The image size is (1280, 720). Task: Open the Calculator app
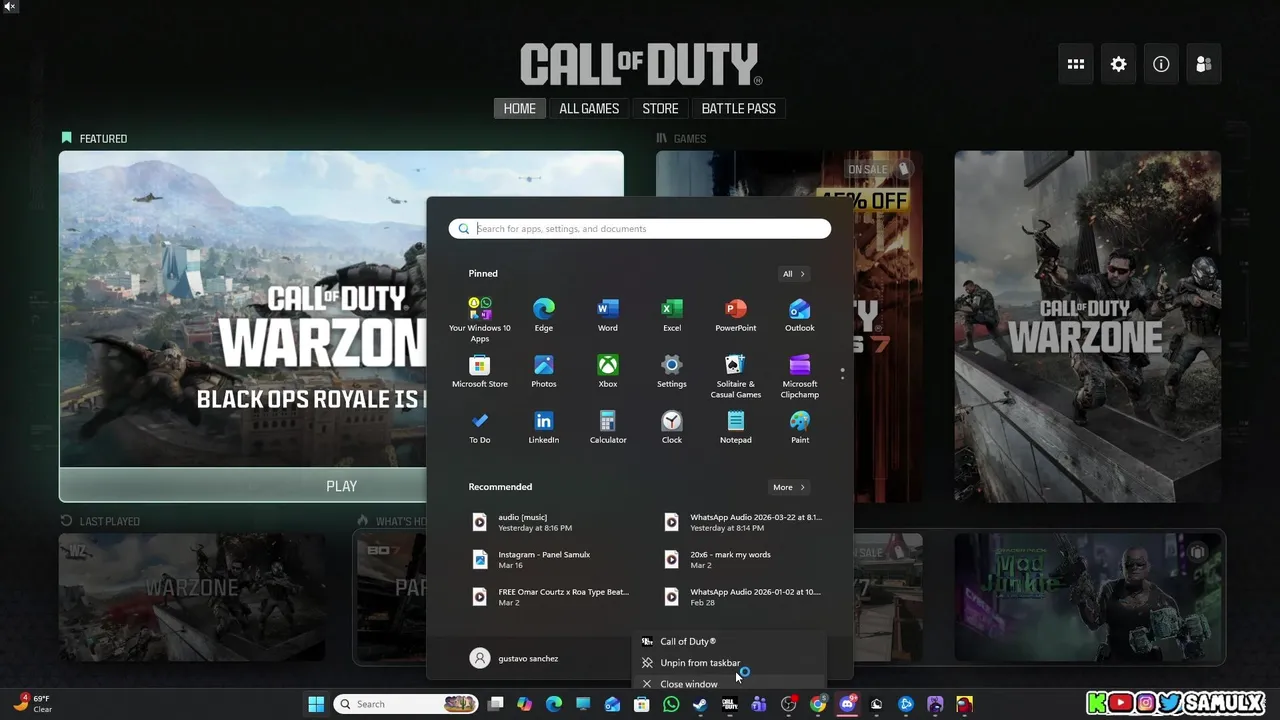[607, 426]
